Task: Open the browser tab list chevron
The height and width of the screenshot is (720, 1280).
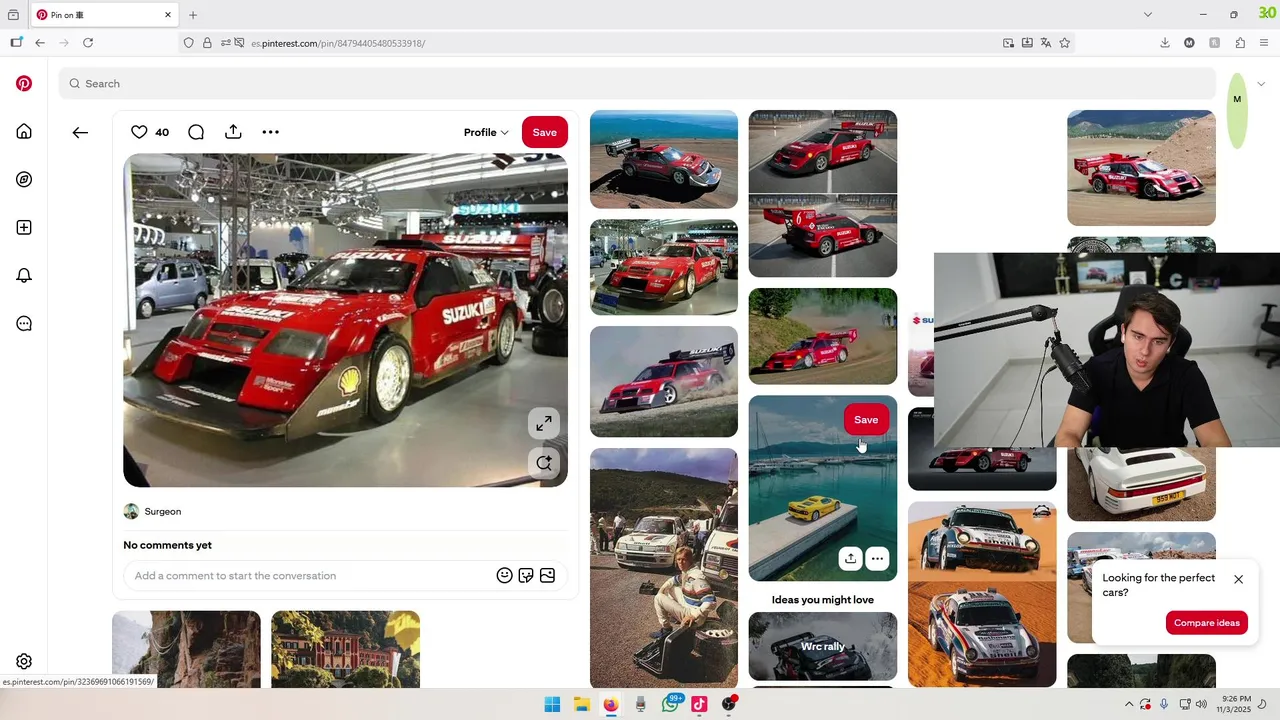Action: (1148, 15)
